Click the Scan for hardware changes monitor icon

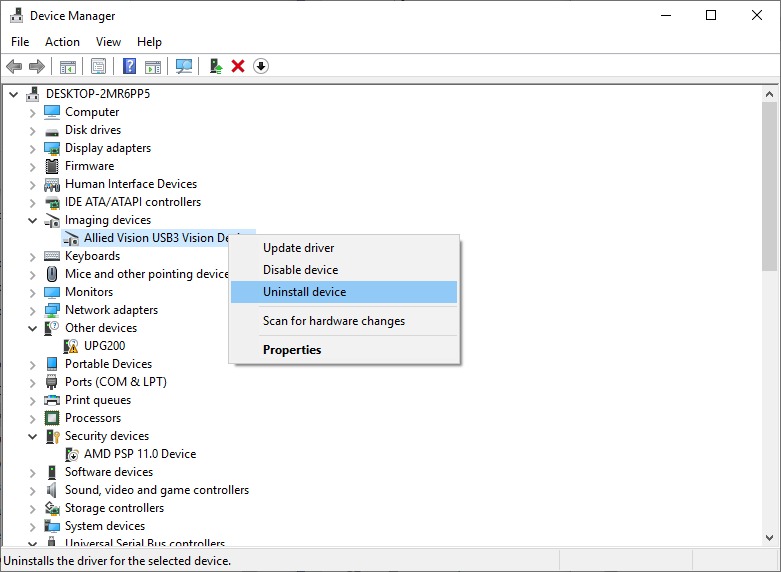pyautogui.click(x=184, y=66)
